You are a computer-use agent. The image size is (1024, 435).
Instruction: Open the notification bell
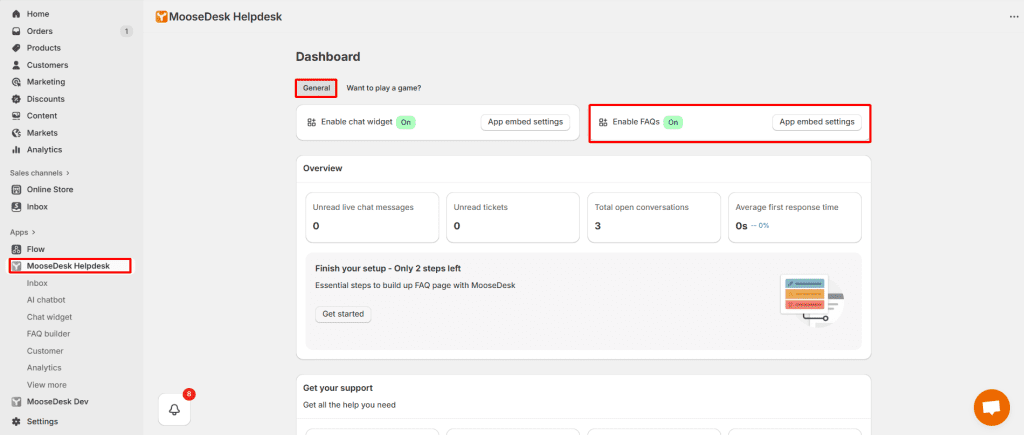(174, 410)
